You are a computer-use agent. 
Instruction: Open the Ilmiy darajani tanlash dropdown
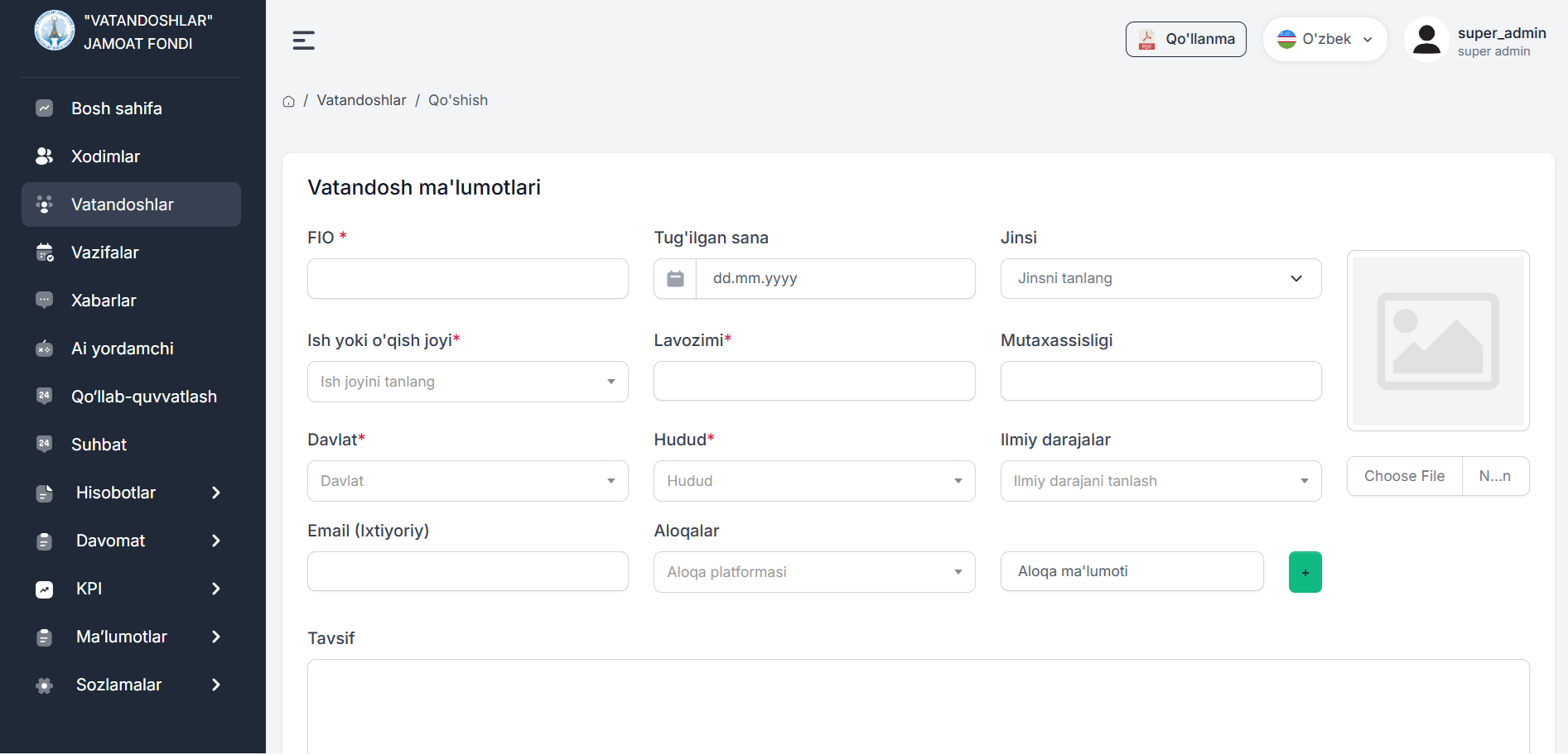(x=1160, y=481)
